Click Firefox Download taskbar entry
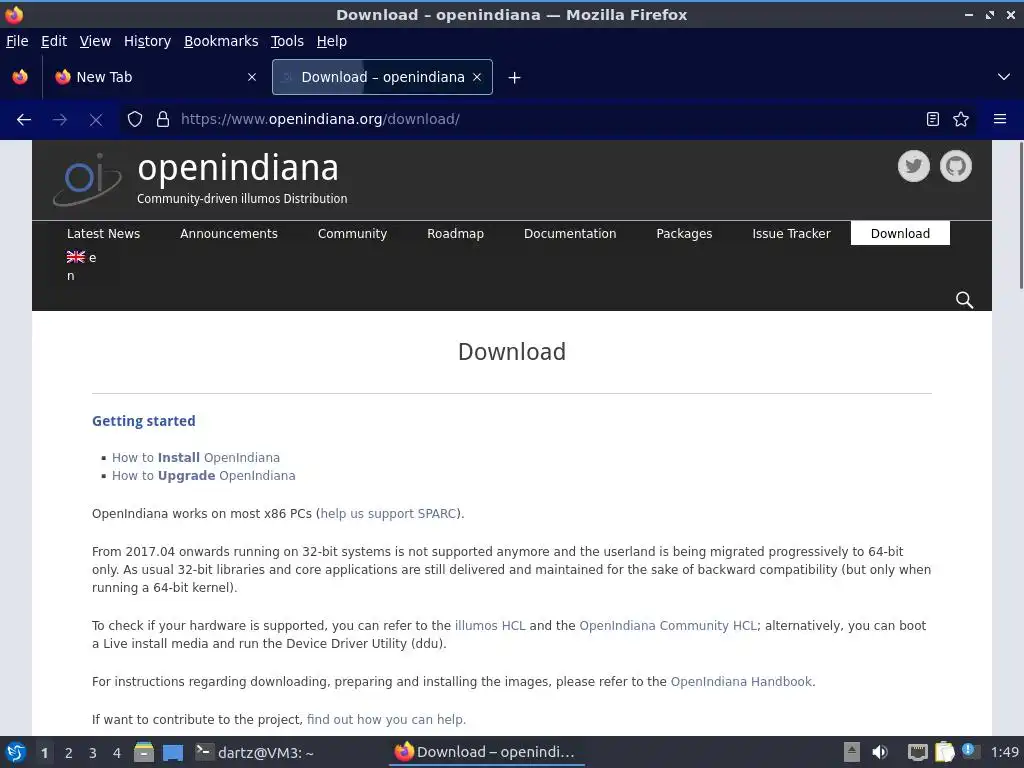Image resolution: width=1024 pixels, height=768 pixels. 485,752
